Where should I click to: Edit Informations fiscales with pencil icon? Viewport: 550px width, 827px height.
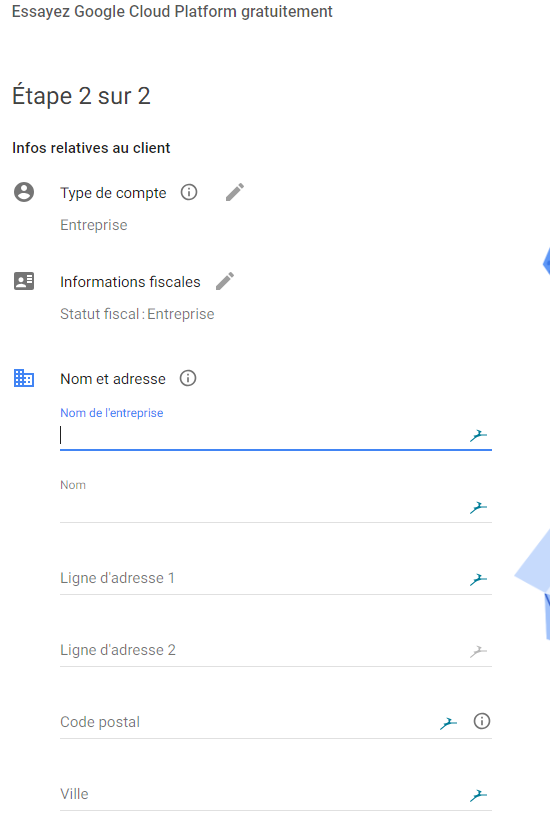225,281
